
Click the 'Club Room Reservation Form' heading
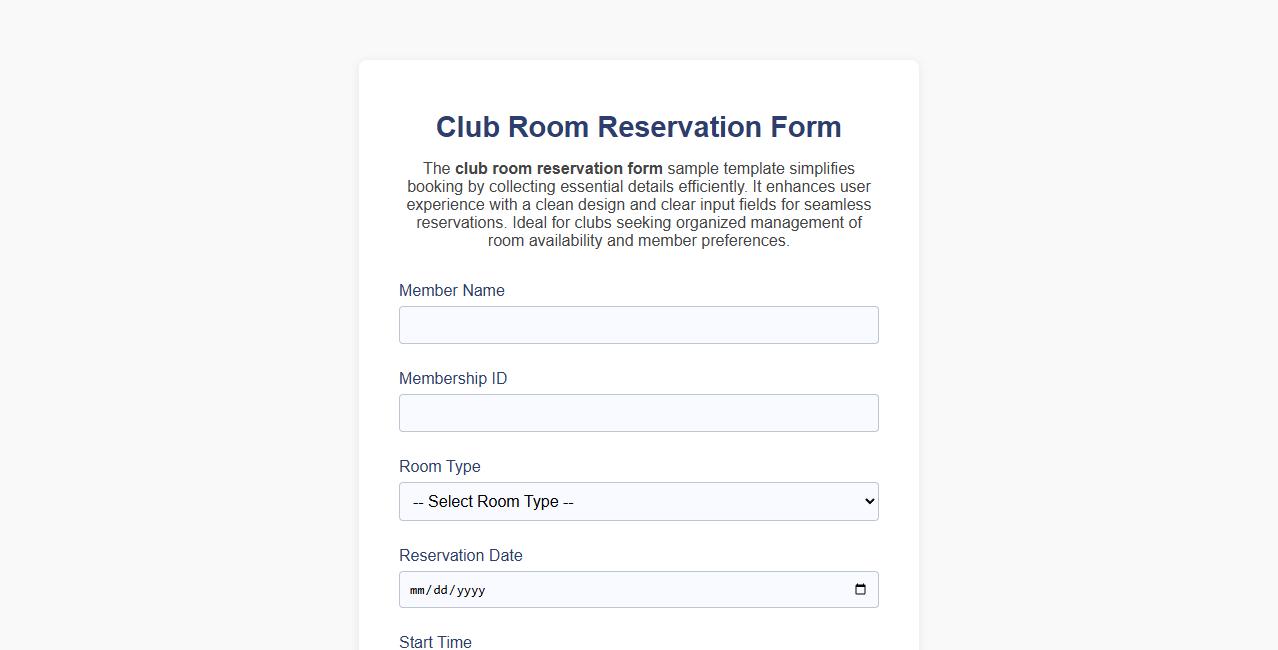638,127
